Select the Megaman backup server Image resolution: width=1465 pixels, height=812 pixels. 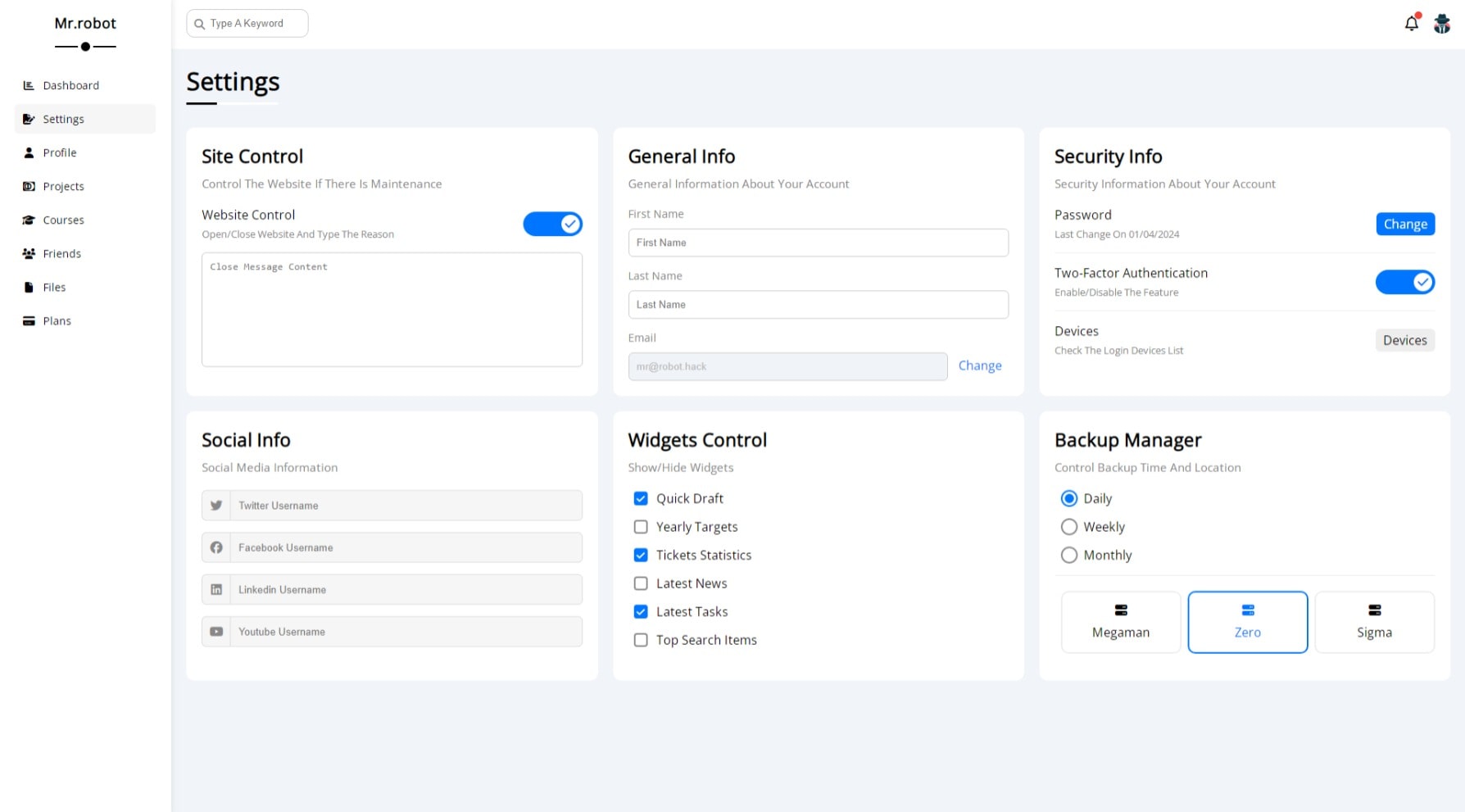click(x=1120, y=622)
